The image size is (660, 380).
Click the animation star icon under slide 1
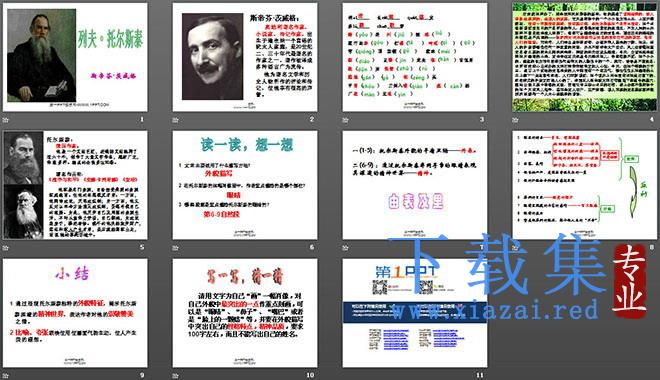(x=6, y=120)
